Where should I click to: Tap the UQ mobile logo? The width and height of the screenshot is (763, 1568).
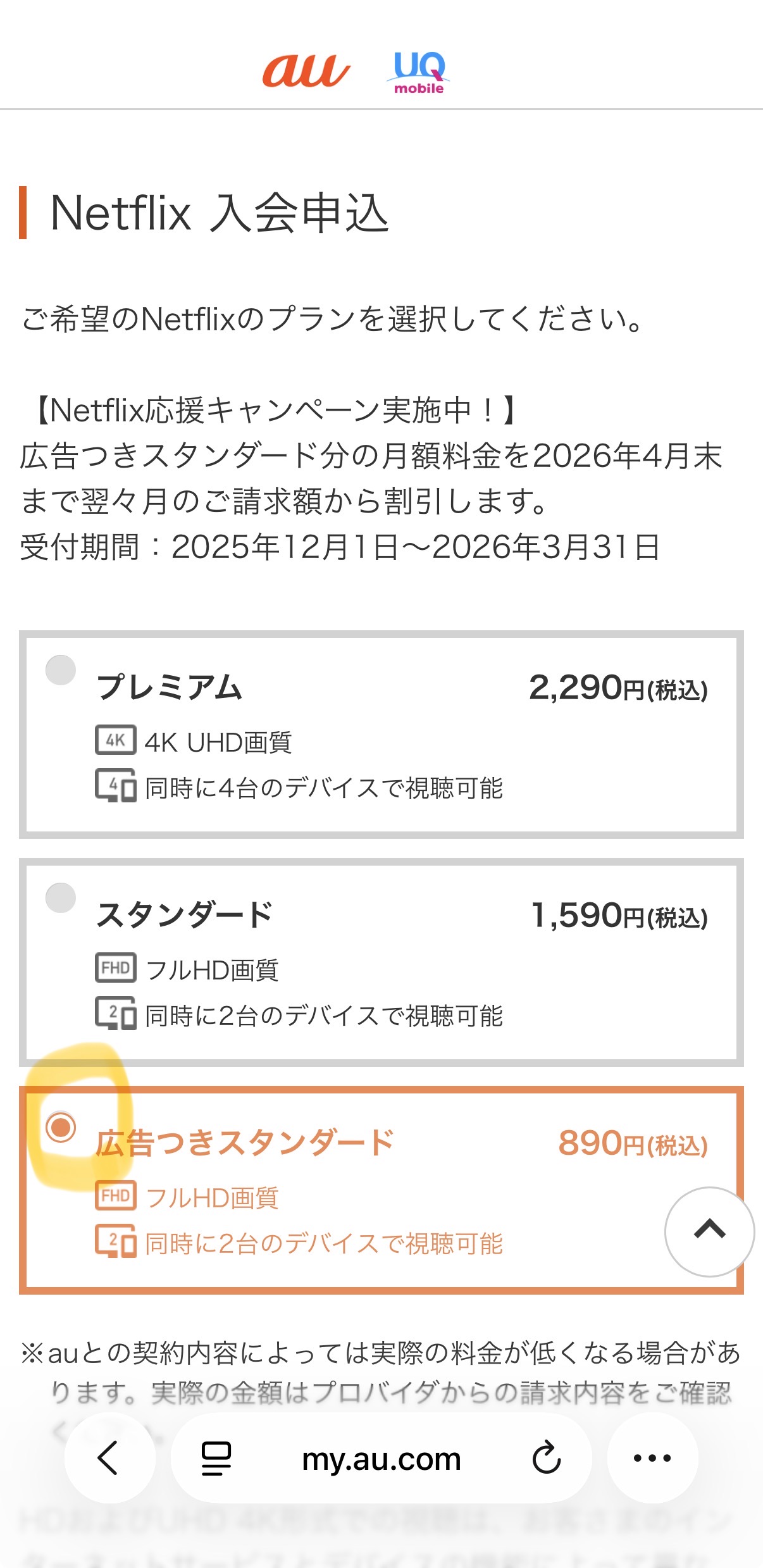coord(418,73)
